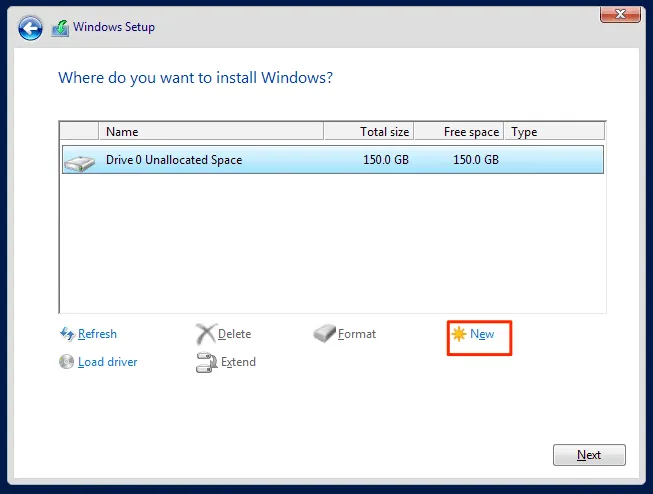Select the Format link
Viewport: 653px width, 494px height.
[x=357, y=334]
